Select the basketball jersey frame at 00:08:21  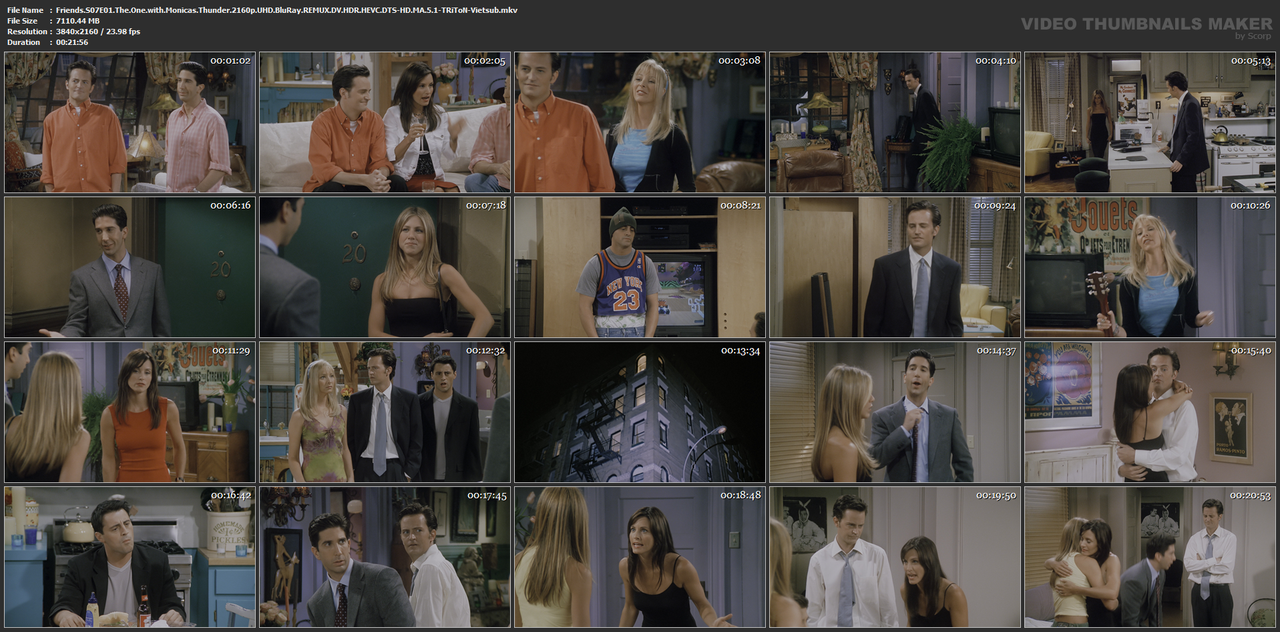coord(640,267)
